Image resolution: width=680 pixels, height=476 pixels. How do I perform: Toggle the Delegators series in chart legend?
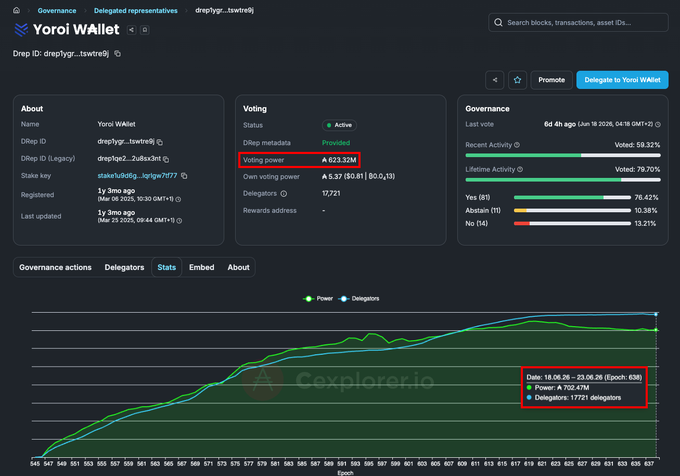click(359, 299)
